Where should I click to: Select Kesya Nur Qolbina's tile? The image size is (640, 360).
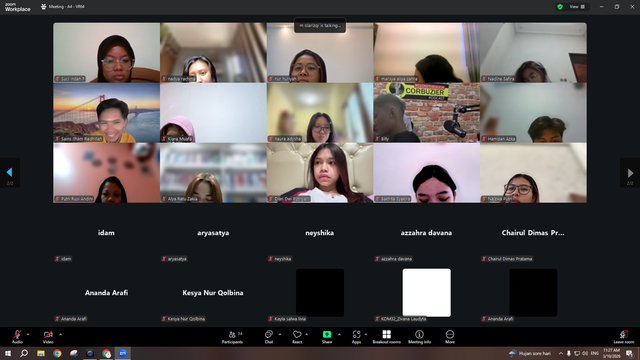pyautogui.click(x=213, y=293)
